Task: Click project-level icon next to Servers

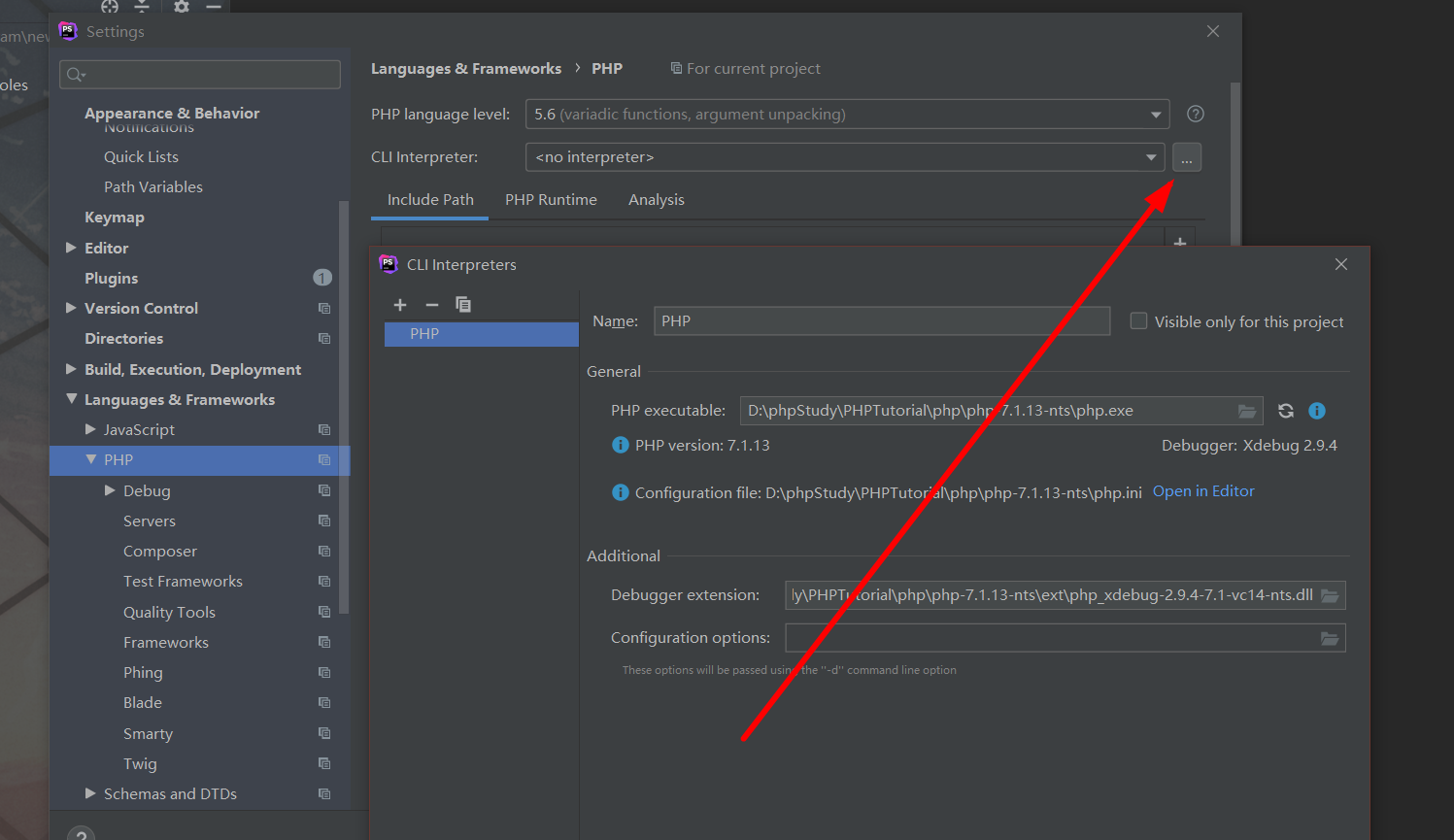Action: [324, 521]
